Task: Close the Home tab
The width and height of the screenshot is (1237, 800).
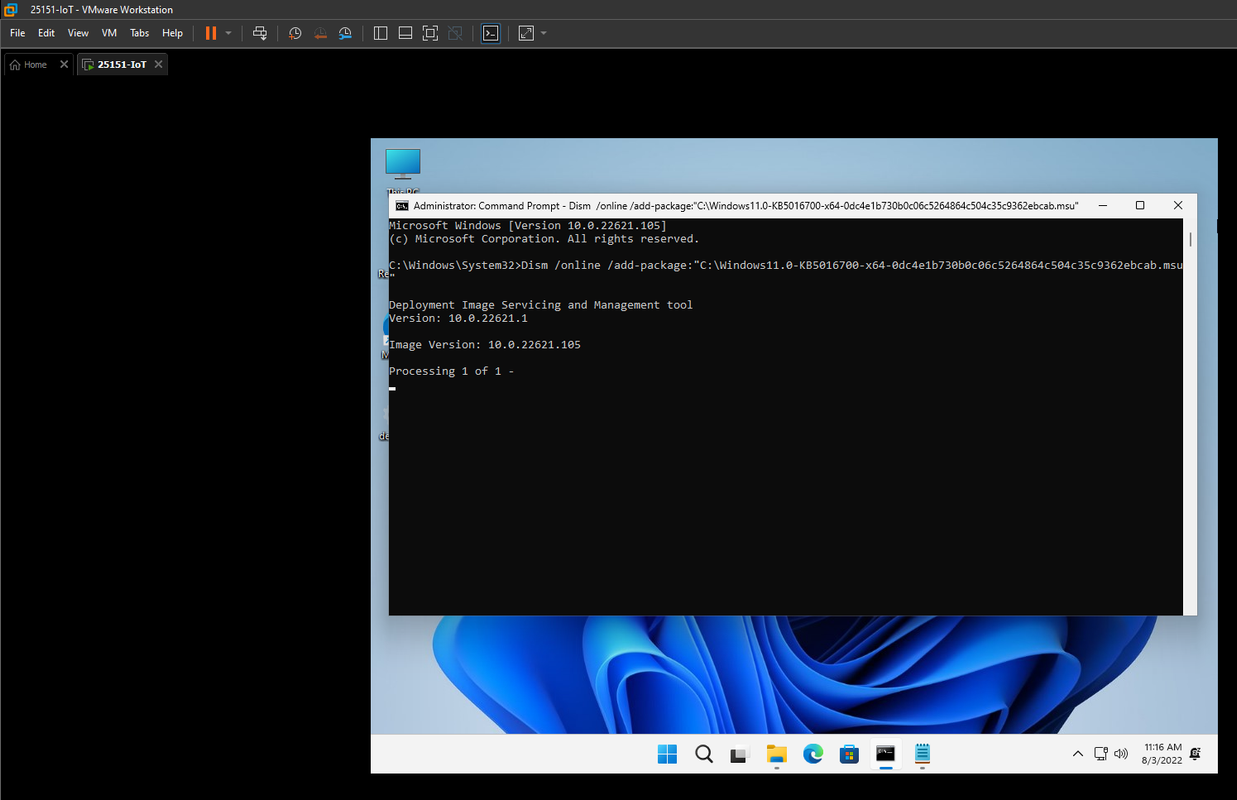Action: (64, 64)
